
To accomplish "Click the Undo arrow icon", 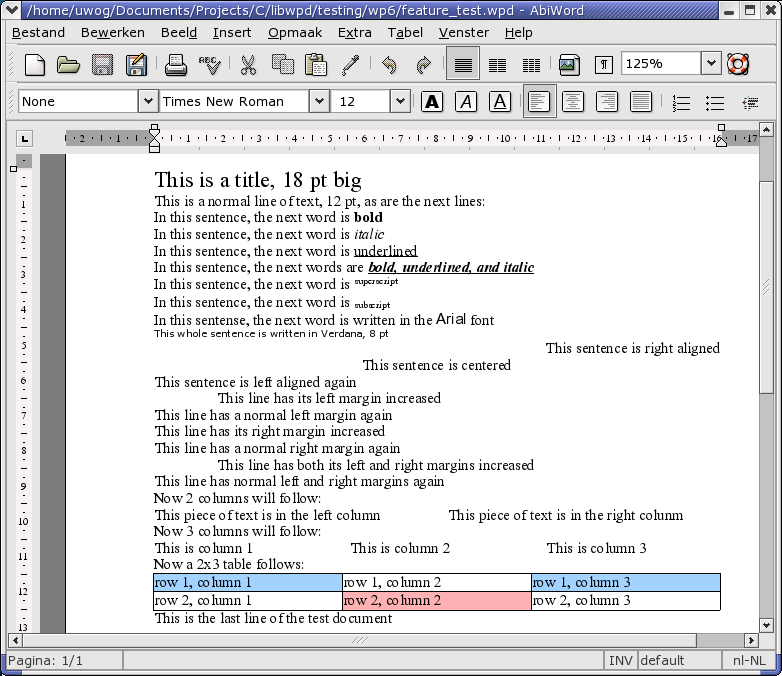I will coord(389,65).
